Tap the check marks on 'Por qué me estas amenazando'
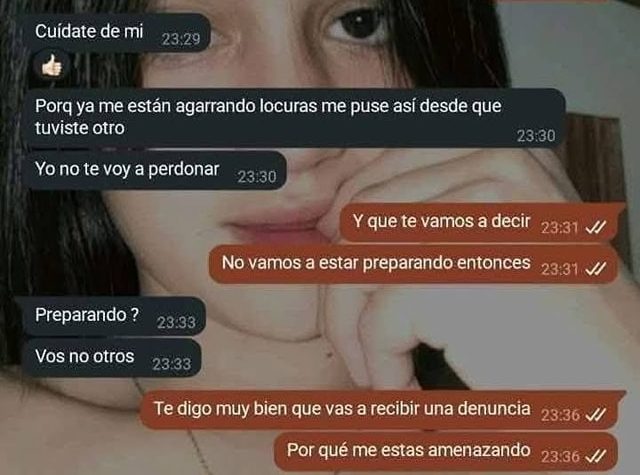Image resolution: width=640 pixels, height=475 pixels. tap(596, 457)
